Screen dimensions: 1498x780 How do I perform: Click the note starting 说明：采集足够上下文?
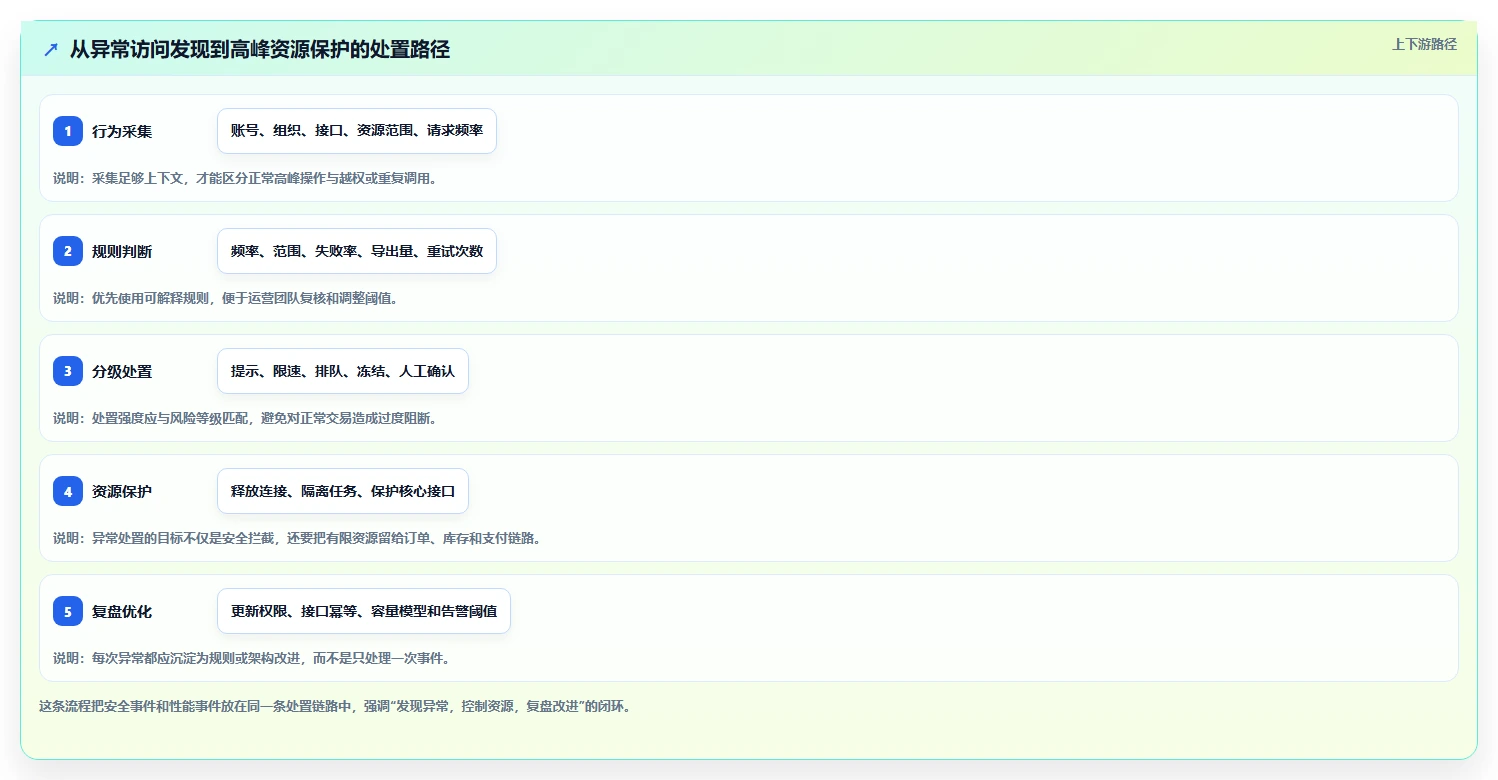[x=245, y=178]
